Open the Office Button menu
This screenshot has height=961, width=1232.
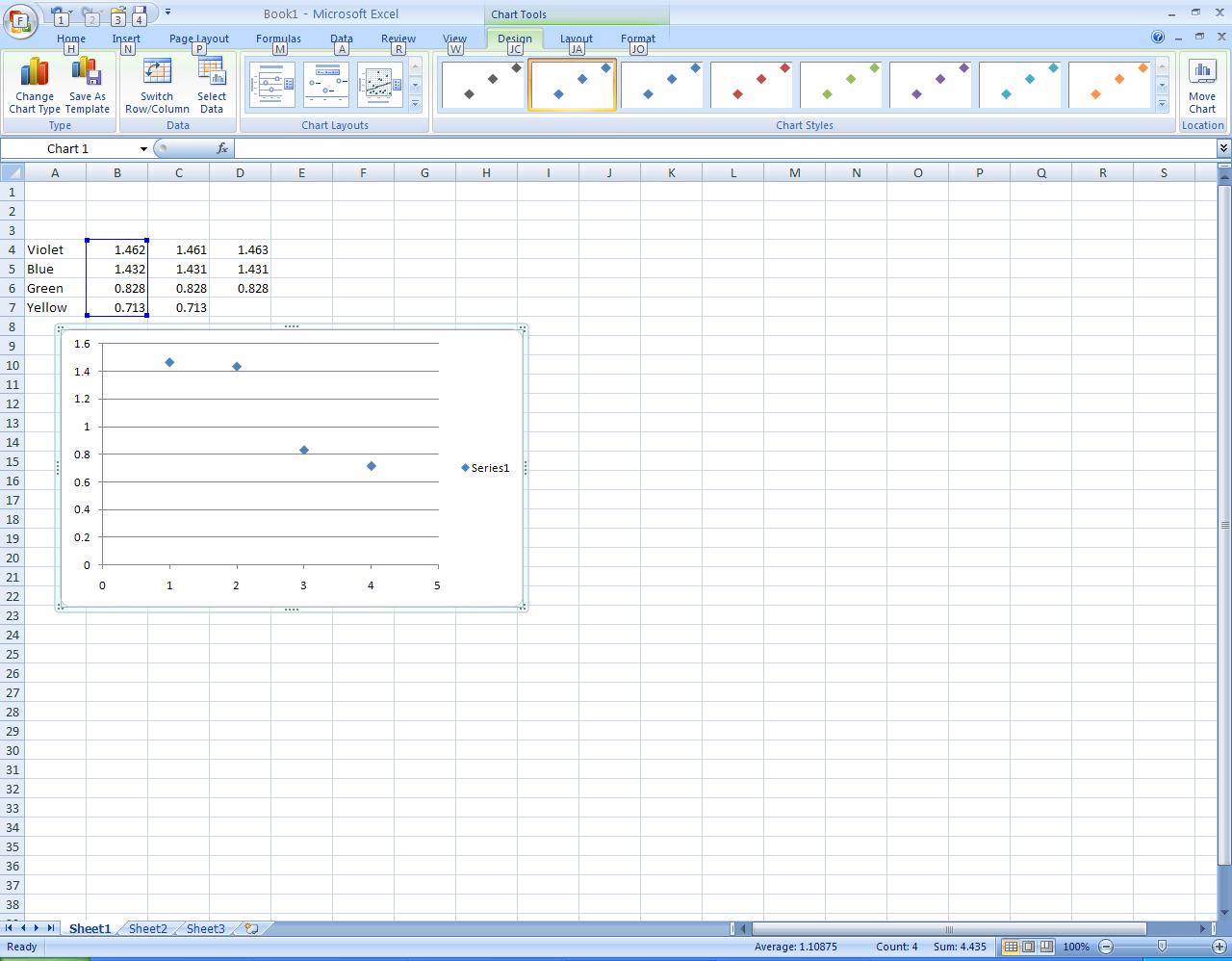tap(19, 19)
